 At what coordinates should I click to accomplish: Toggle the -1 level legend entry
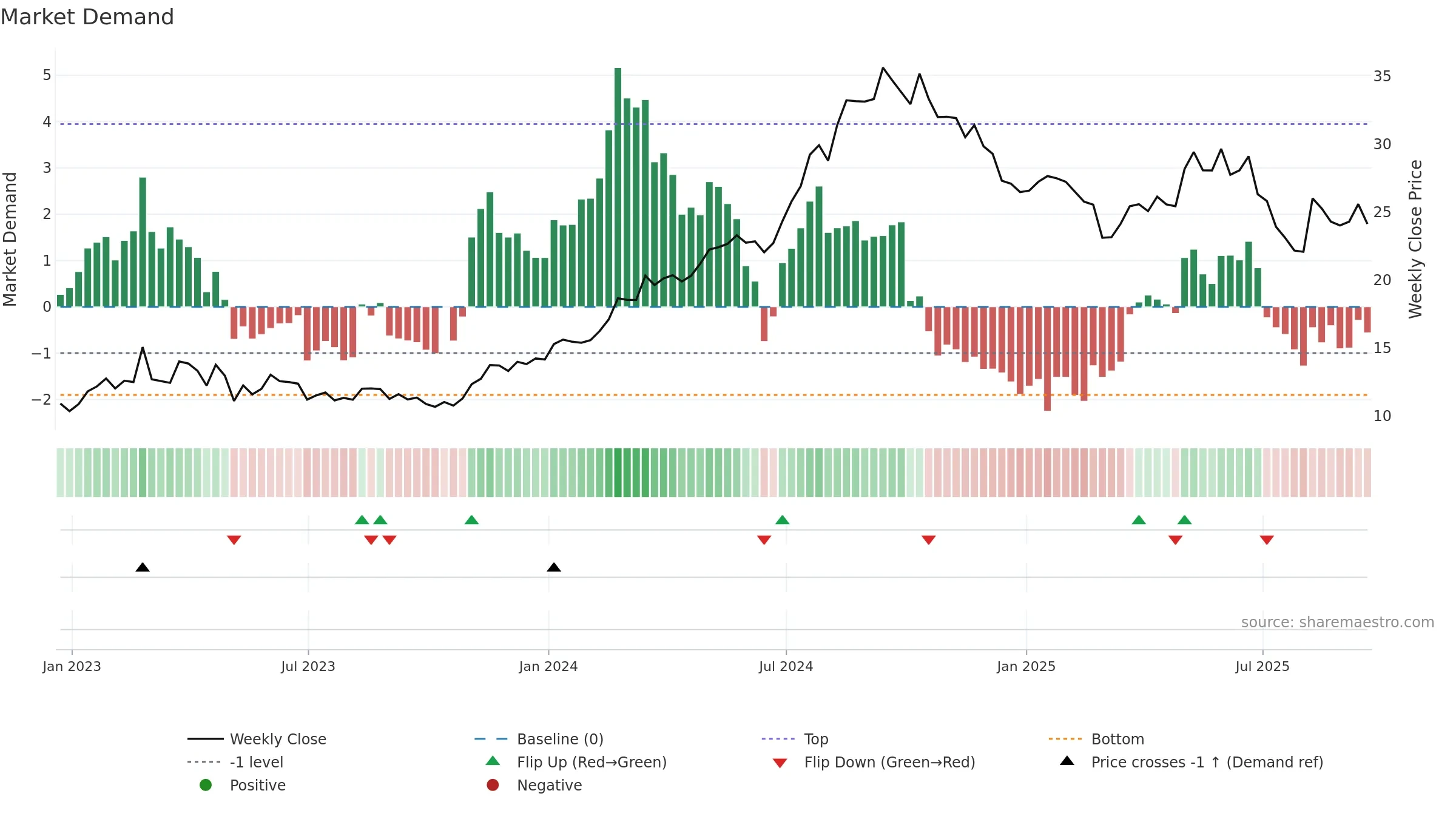pos(235,762)
